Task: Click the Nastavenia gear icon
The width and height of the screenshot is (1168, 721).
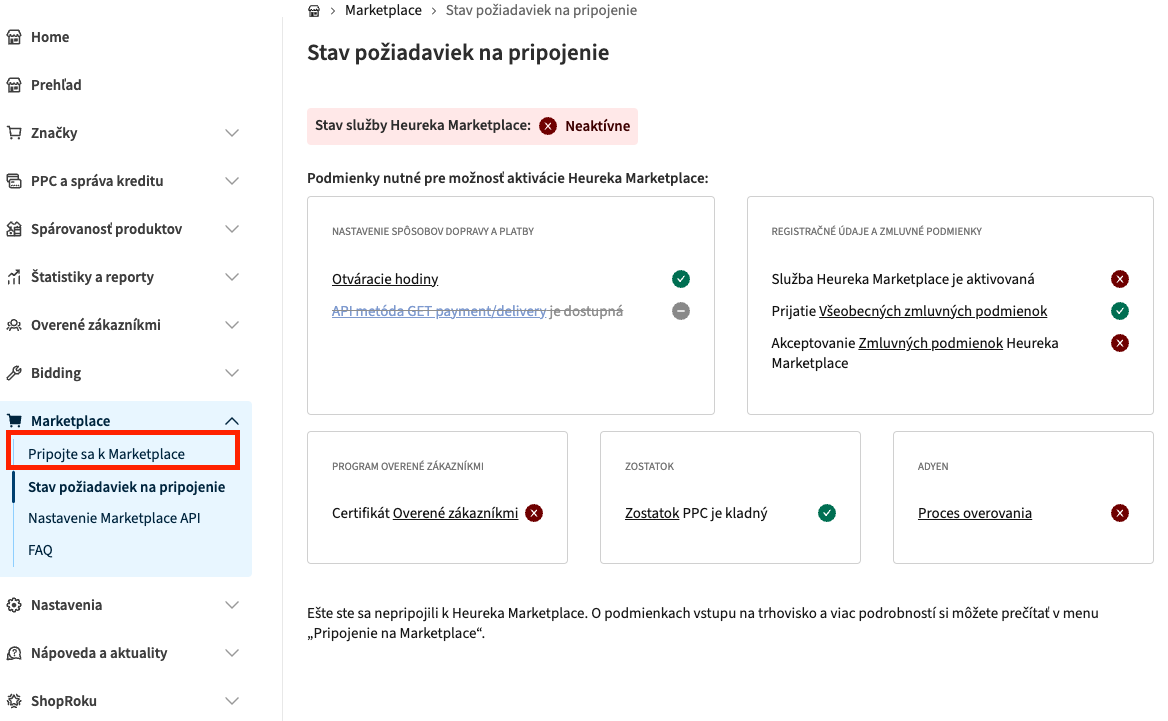Action: point(14,605)
